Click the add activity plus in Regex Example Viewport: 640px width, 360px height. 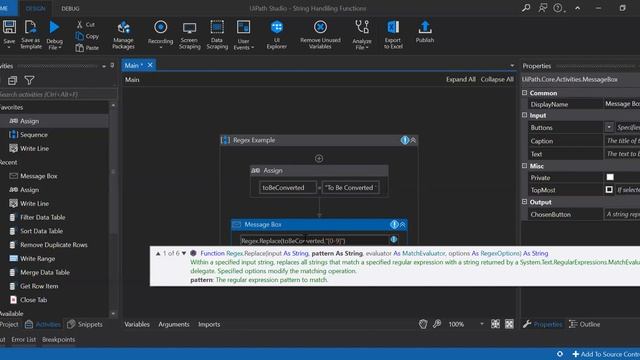tap(319, 158)
